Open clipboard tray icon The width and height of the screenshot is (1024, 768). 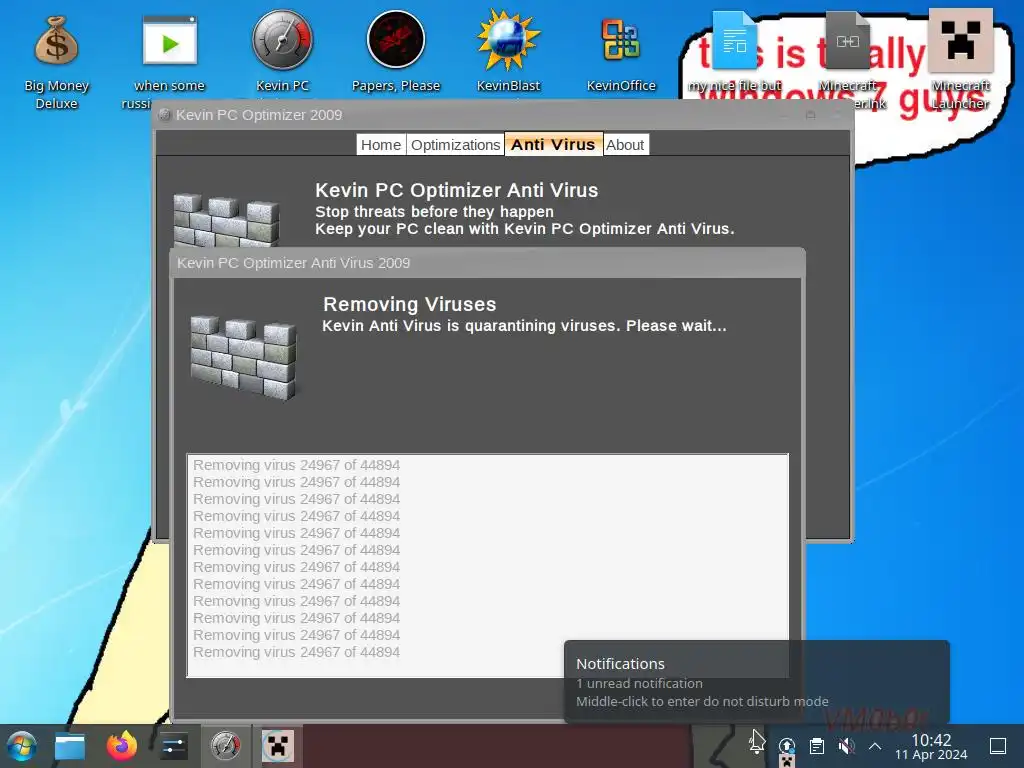click(816, 746)
